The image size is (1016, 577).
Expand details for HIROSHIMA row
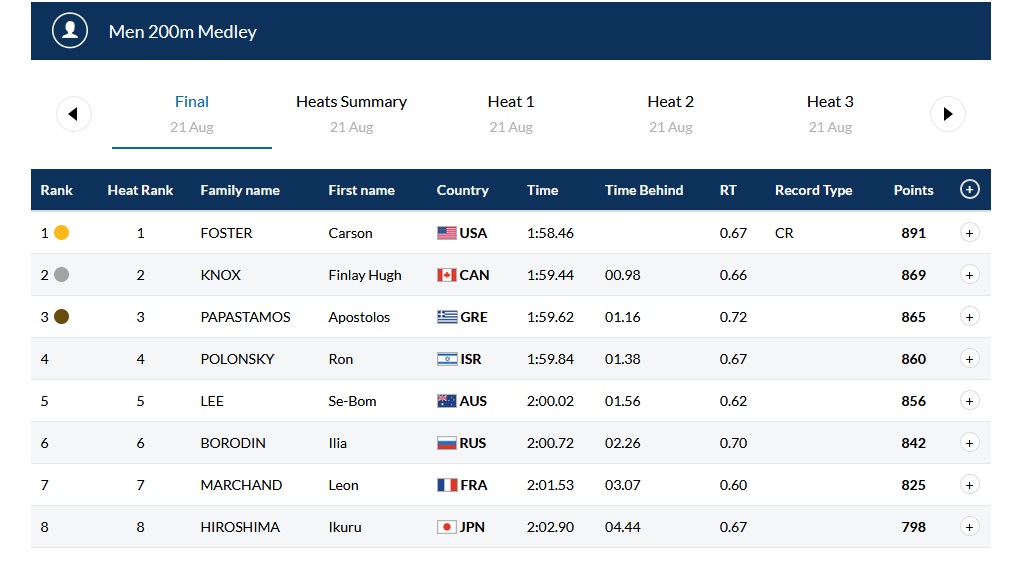coord(968,527)
